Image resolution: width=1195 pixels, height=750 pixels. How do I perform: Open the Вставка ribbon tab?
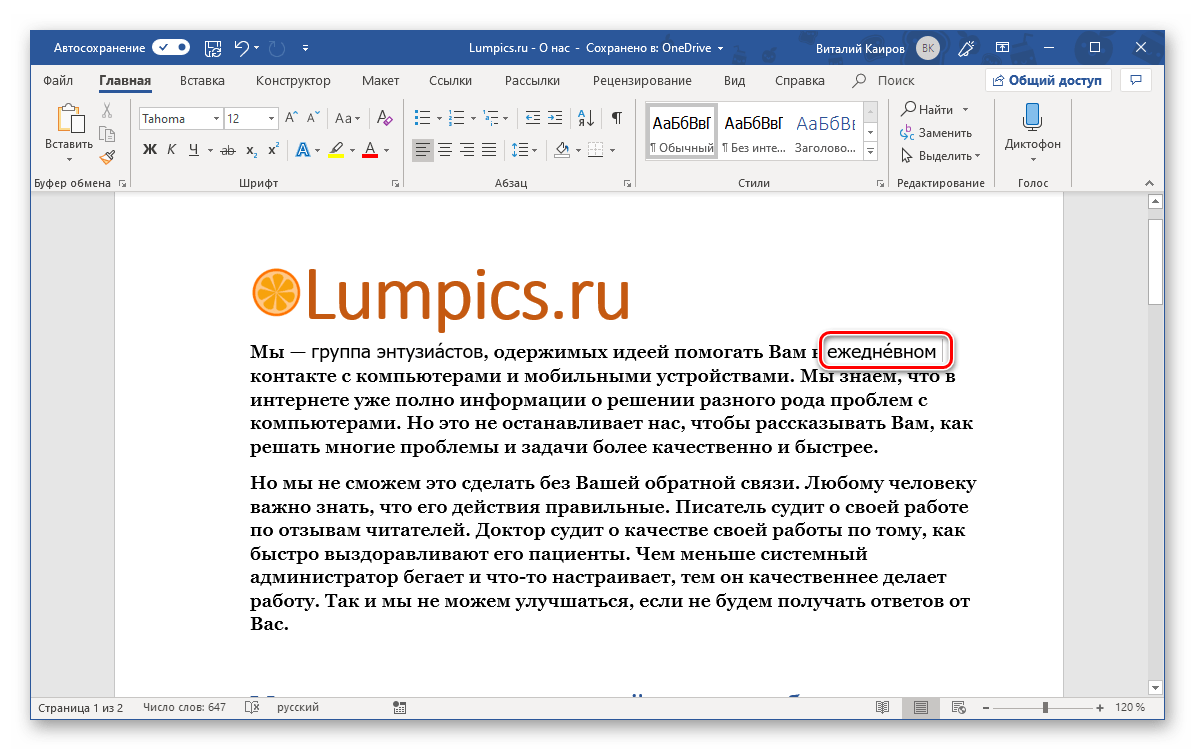click(202, 81)
